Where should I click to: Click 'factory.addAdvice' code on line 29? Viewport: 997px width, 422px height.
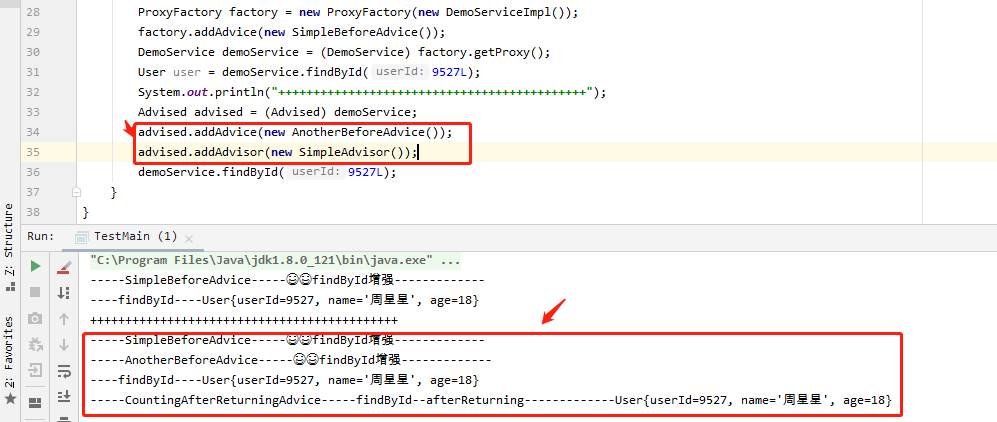197,32
